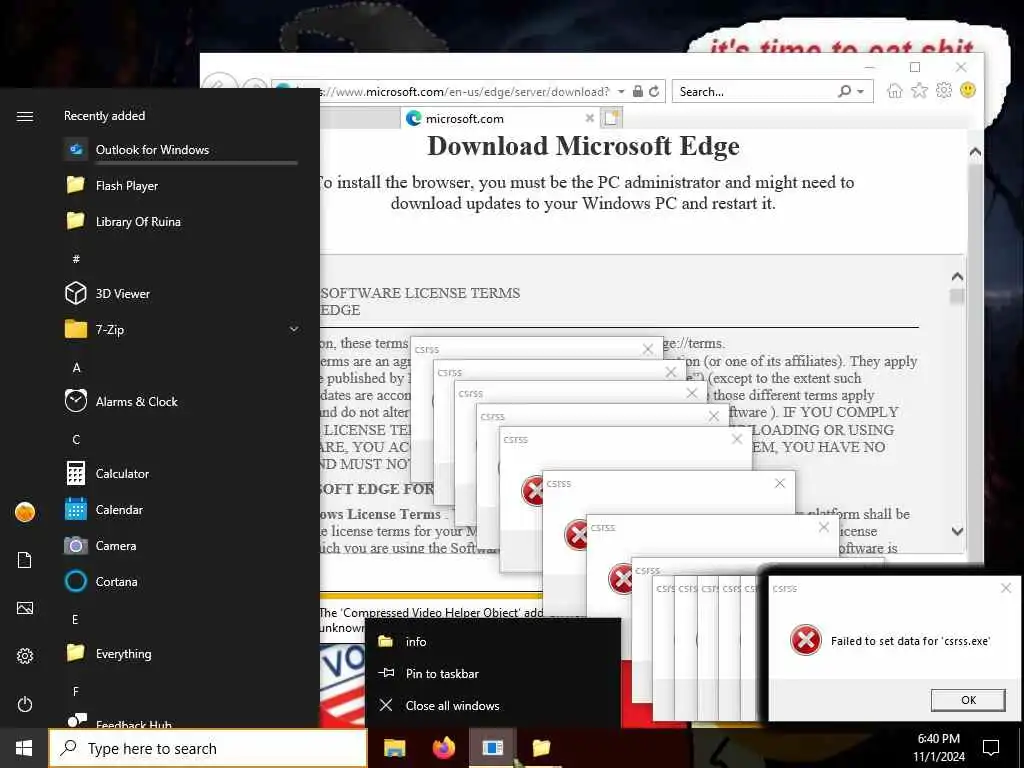
Task: Open File Explorer on the taskbar
Action: coord(394,748)
